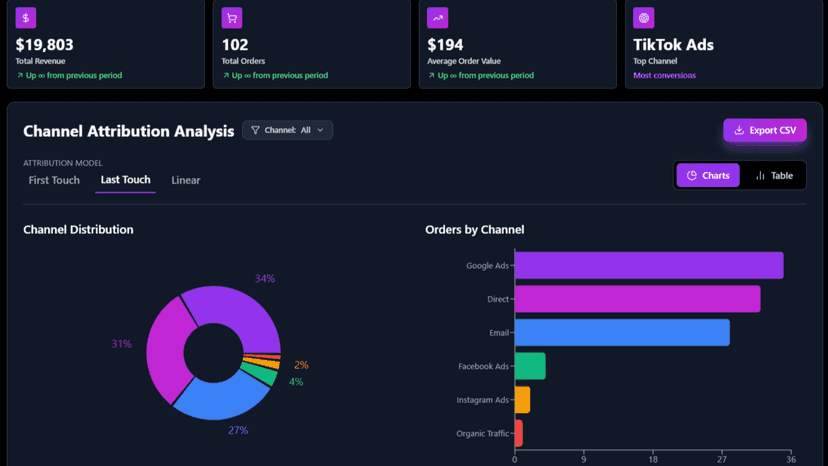The height and width of the screenshot is (466, 828).
Task: Export data with the Export CSV button
Action: click(765, 130)
